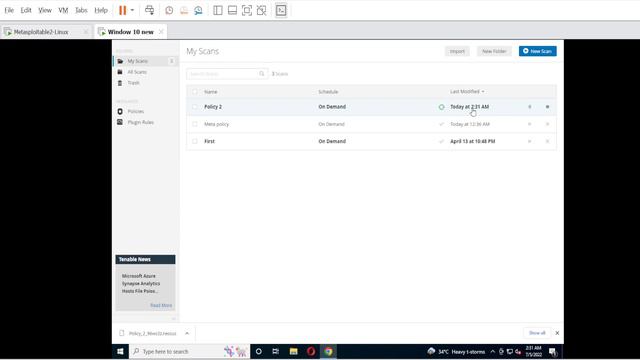Create a New Scan
This screenshot has width=640, height=360.
pyautogui.click(x=538, y=51)
